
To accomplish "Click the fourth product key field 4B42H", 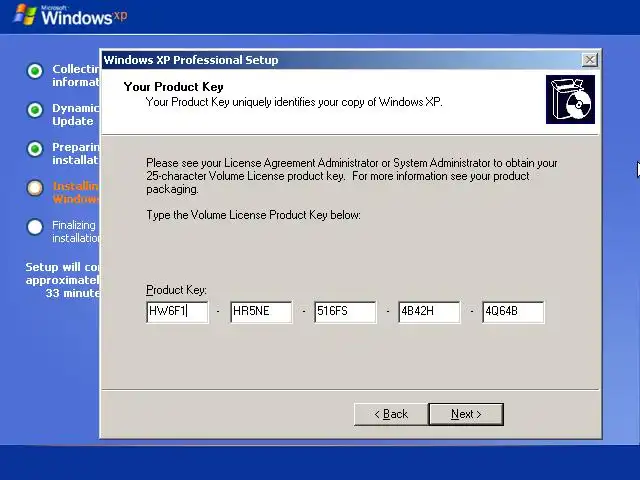I will coord(429,312).
